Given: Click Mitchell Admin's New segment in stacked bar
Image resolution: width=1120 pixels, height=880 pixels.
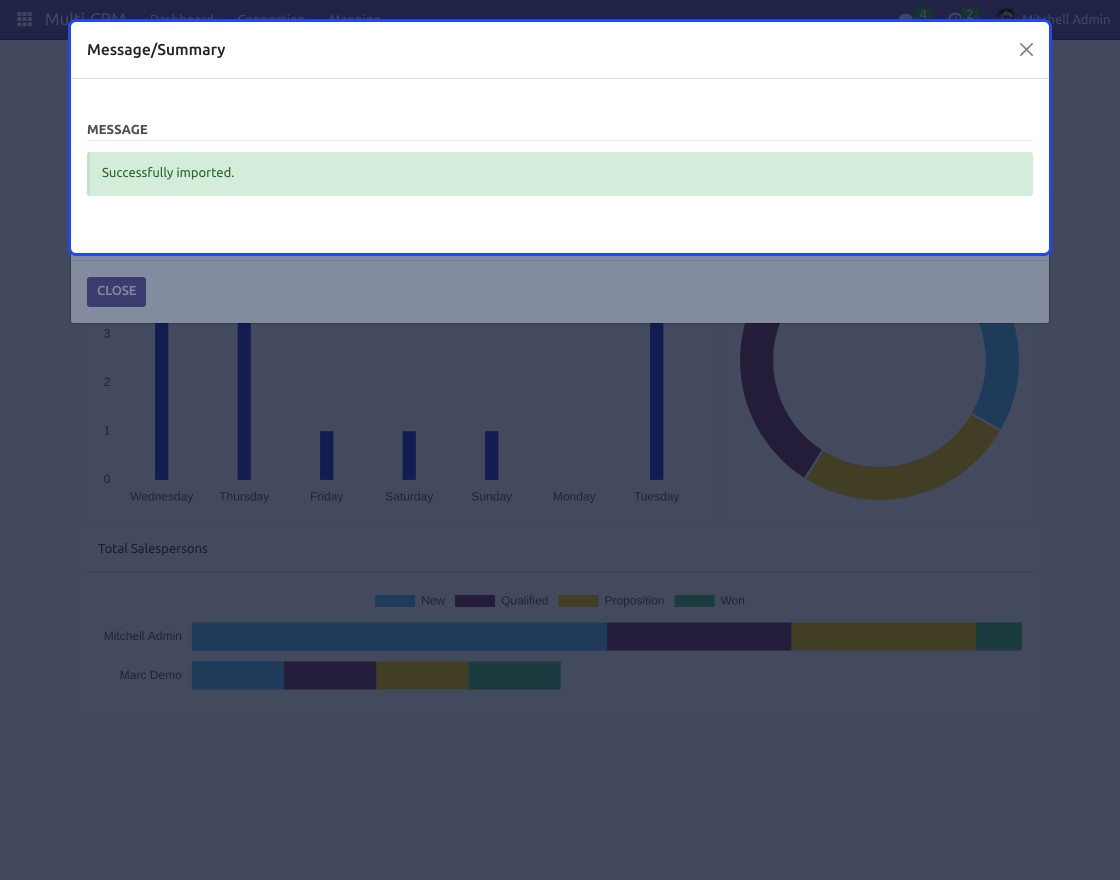Looking at the screenshot, I should pyautogui.click(x=399, y=636).
